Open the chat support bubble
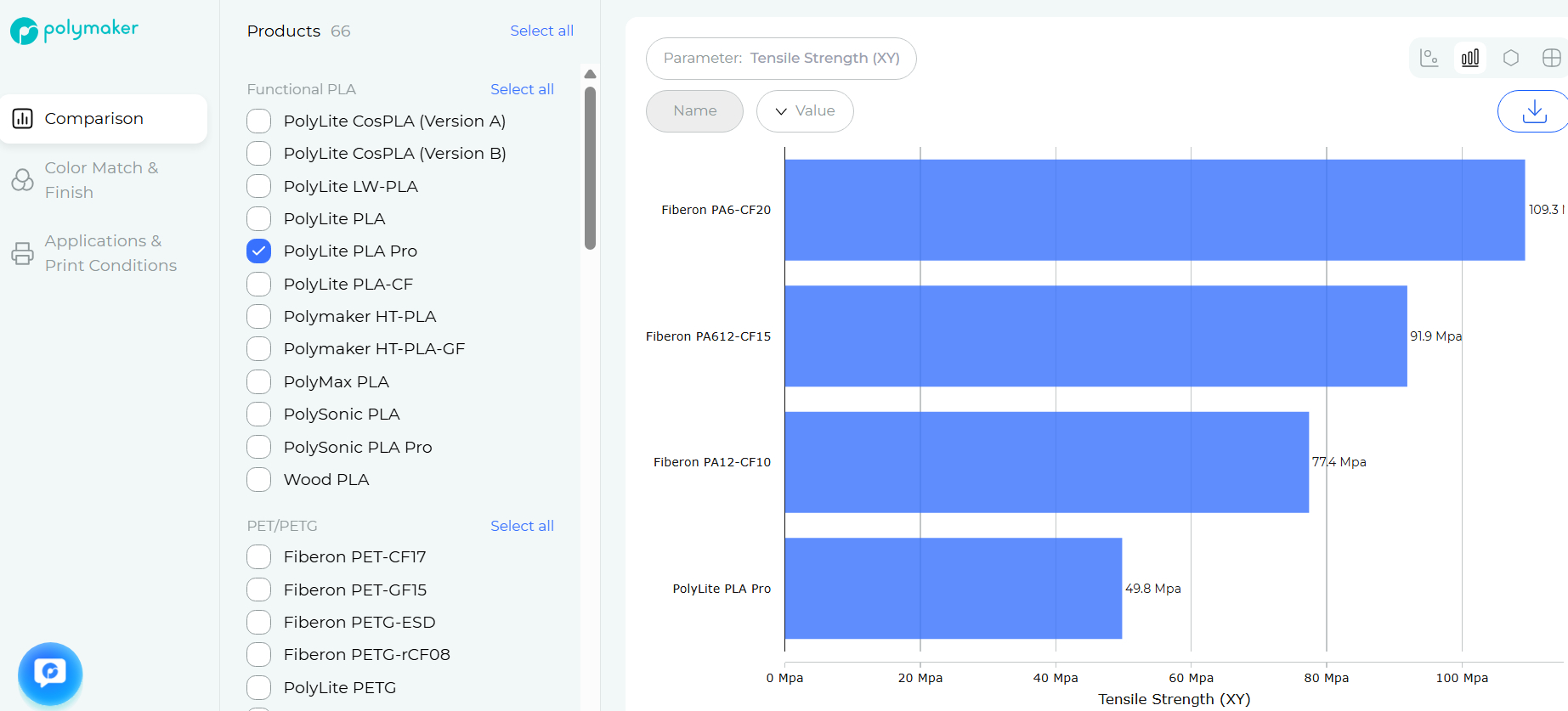Viewport: 1568px width, 711px height. [x=50, y=674]
